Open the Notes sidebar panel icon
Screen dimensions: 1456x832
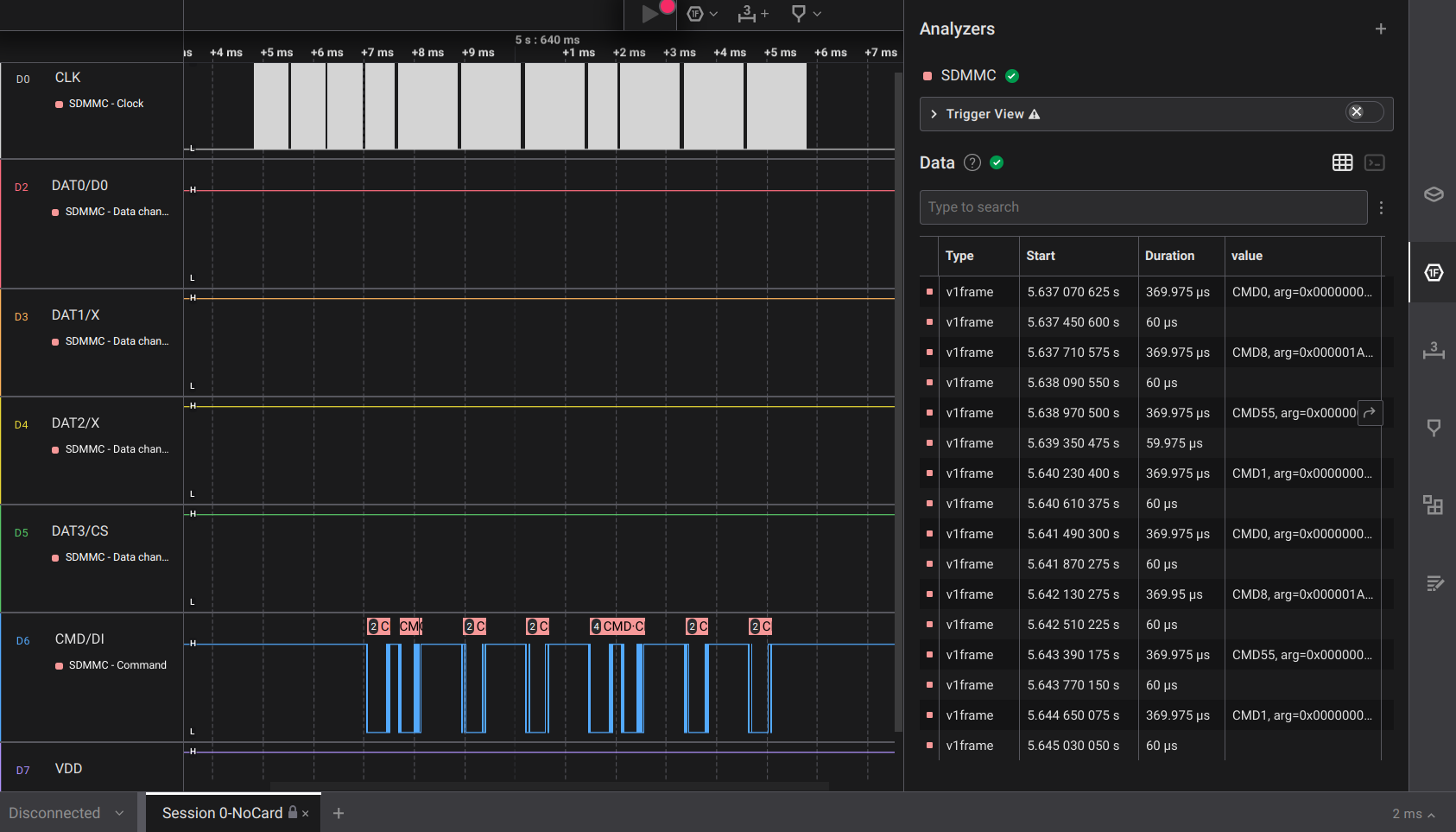tap(1434, 583)
